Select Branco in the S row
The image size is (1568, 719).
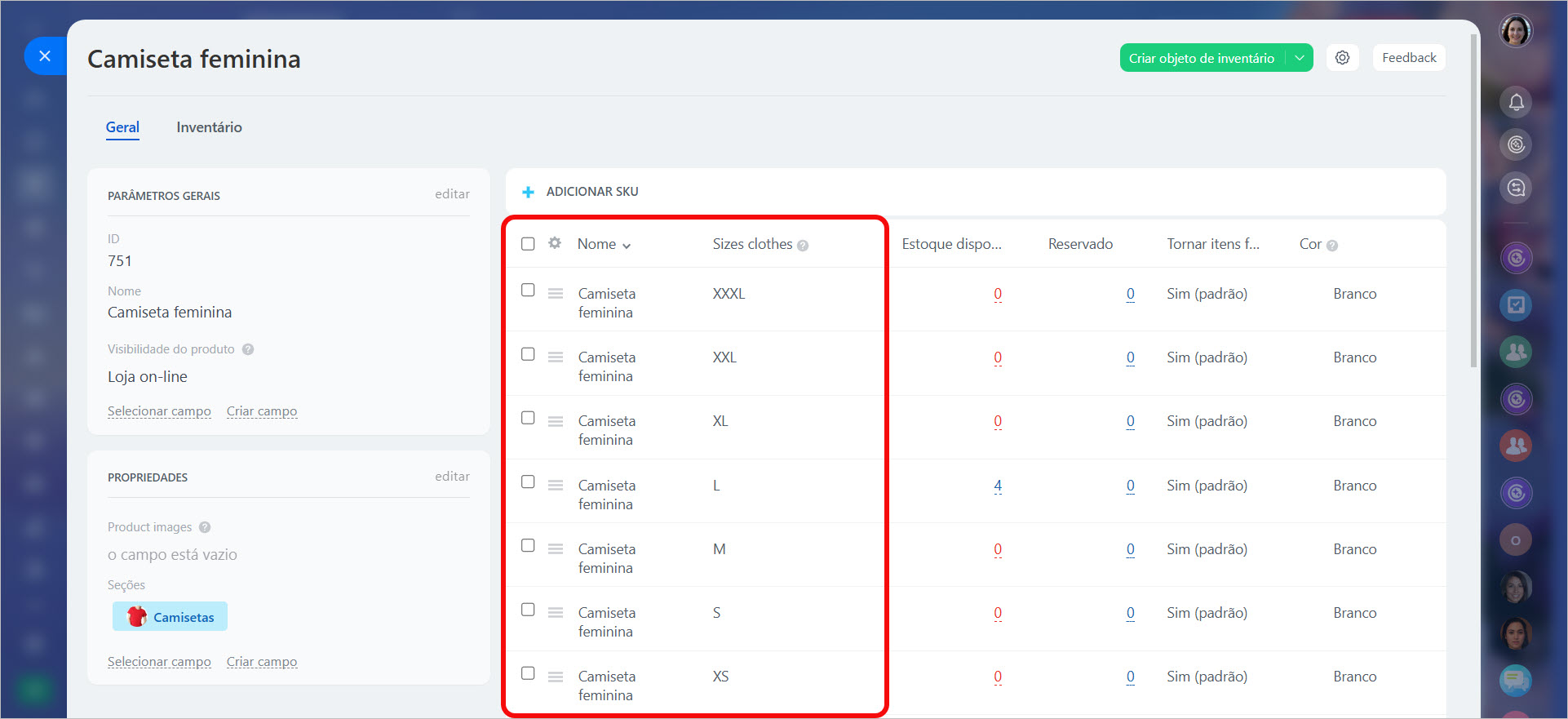click(x=1354, y=613)
